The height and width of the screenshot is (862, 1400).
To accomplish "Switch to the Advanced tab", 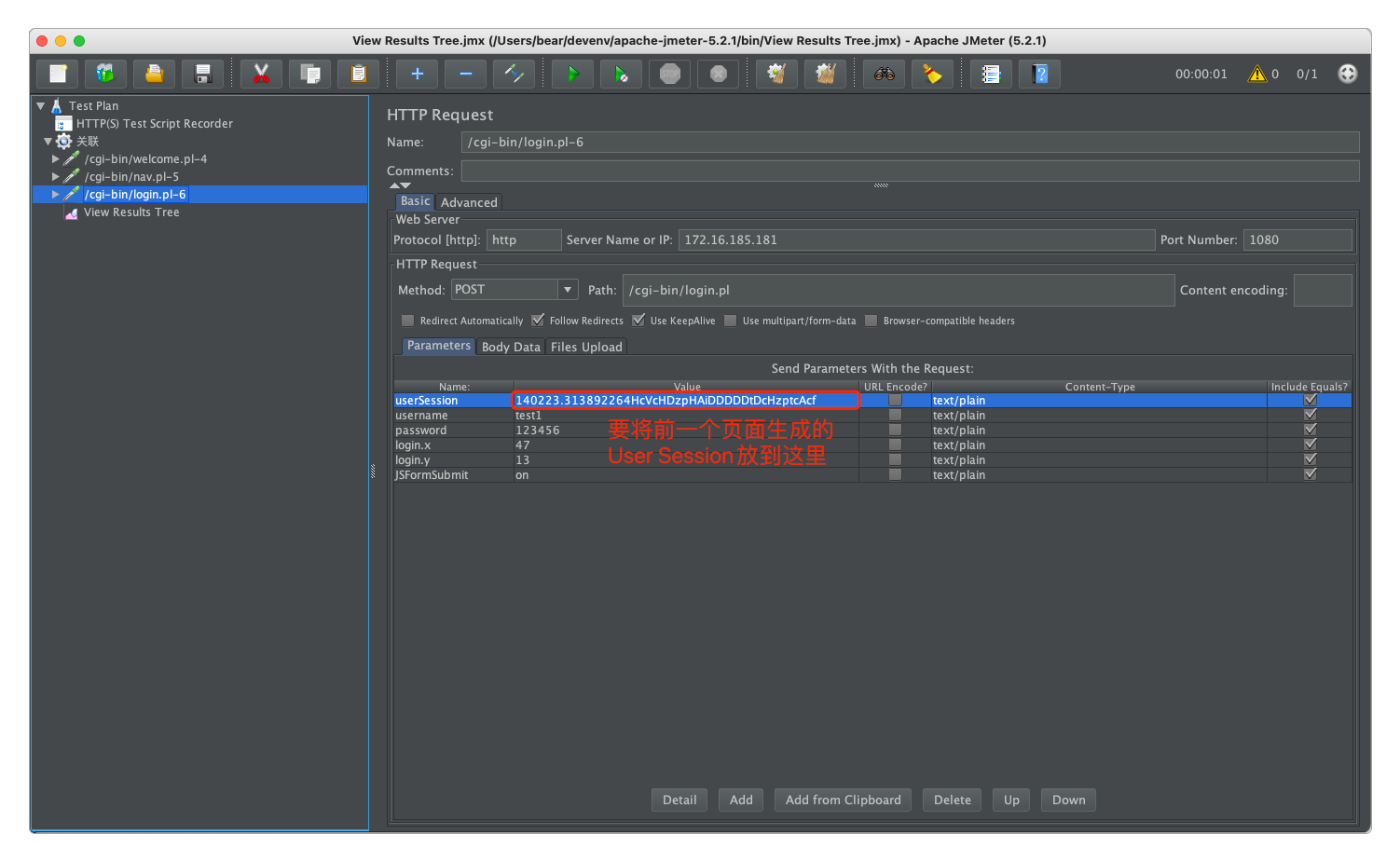I will click(x=469, y=202).
